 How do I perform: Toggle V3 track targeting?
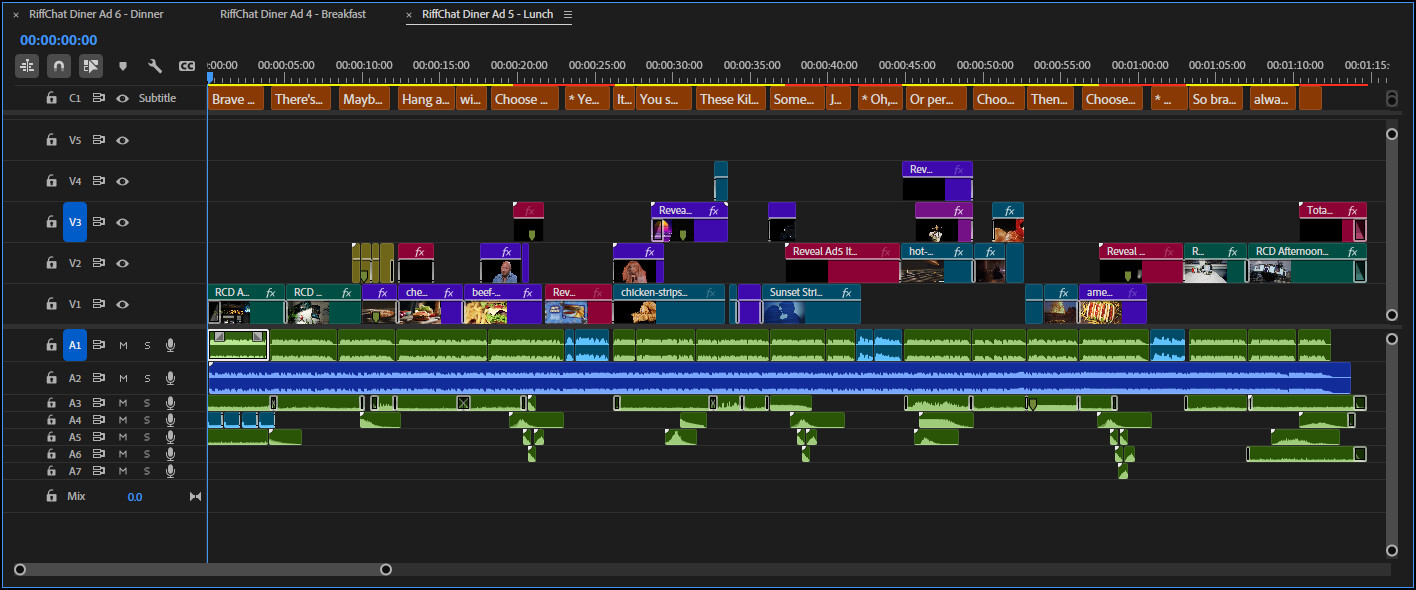click(x=75, y=222)
